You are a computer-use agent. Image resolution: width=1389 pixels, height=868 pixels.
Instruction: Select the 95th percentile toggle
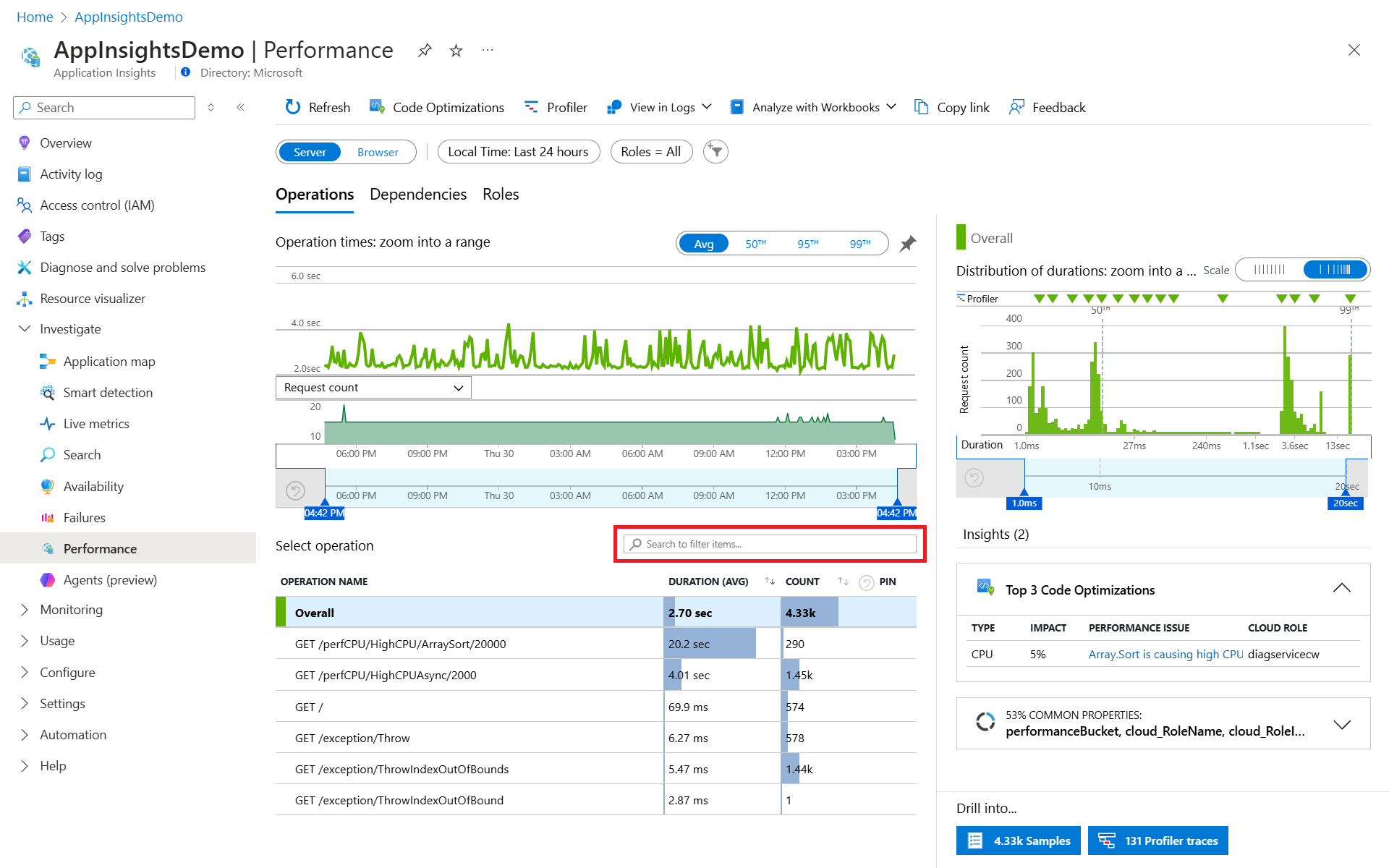(x=807, y=244)
